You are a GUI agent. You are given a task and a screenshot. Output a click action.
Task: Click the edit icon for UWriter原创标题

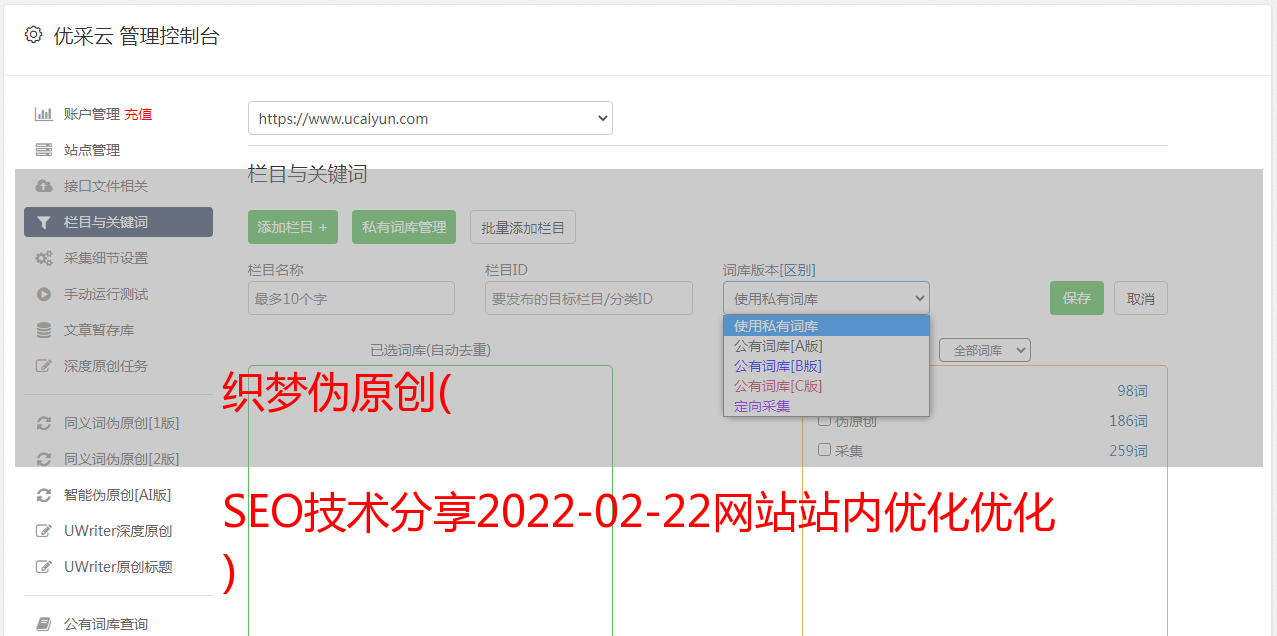[44, 567]
